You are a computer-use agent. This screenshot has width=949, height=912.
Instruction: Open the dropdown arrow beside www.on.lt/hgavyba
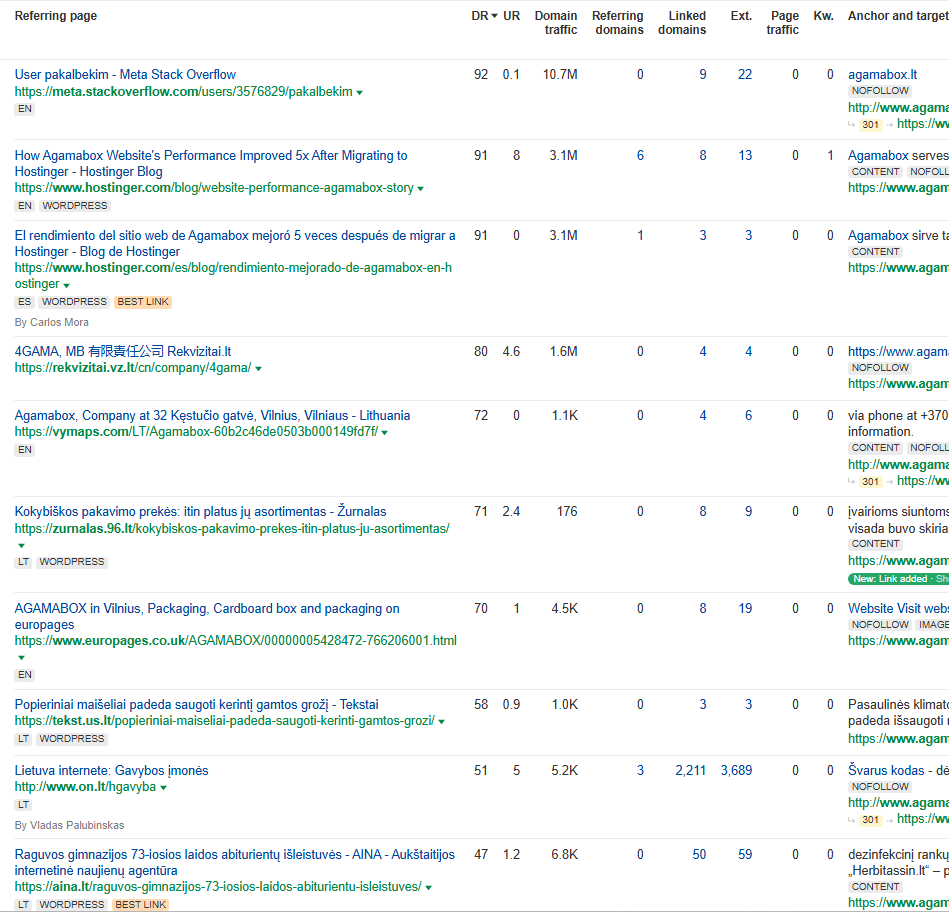163,788
